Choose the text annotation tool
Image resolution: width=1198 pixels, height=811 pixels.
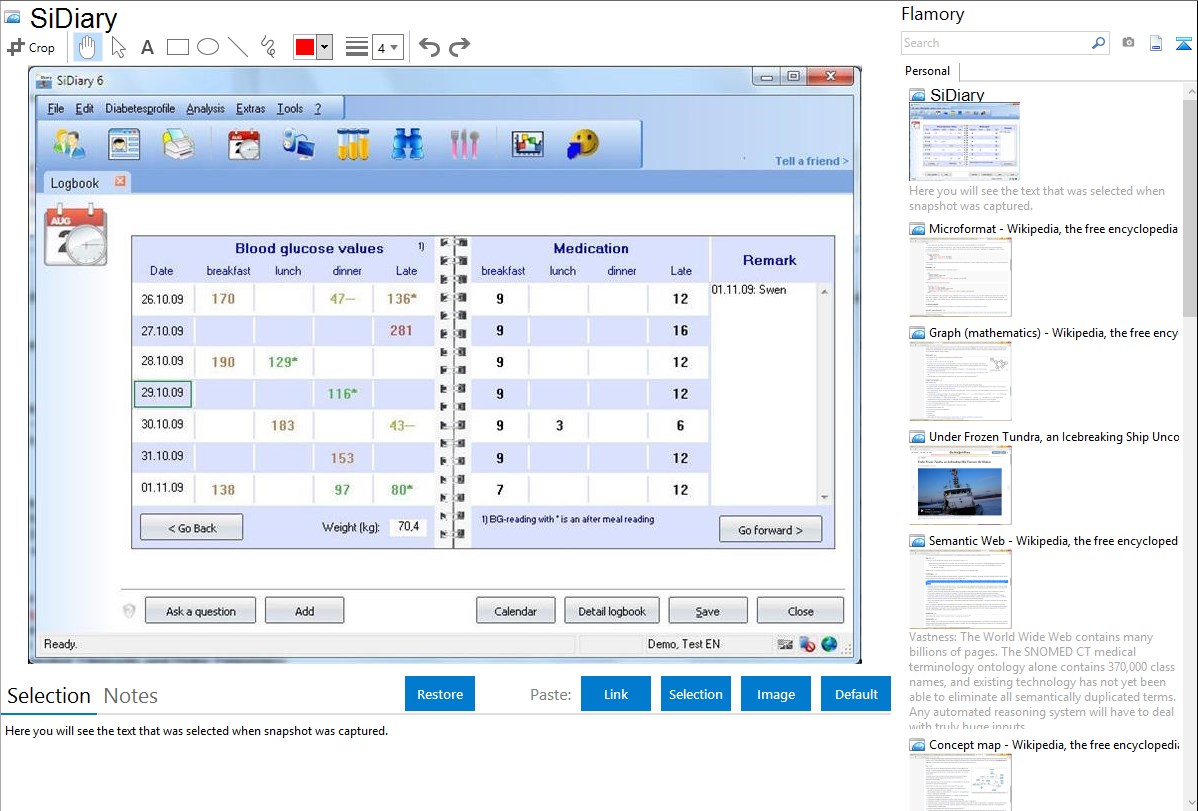[x=147, y=47]
